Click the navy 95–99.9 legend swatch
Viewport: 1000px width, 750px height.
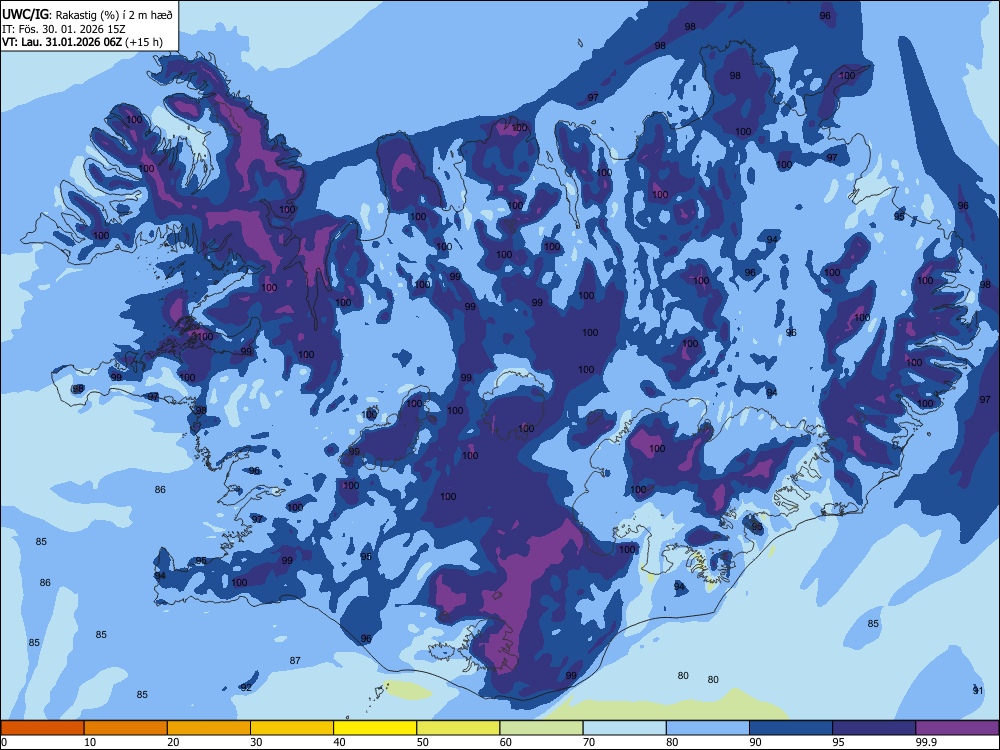click(874, 728)
